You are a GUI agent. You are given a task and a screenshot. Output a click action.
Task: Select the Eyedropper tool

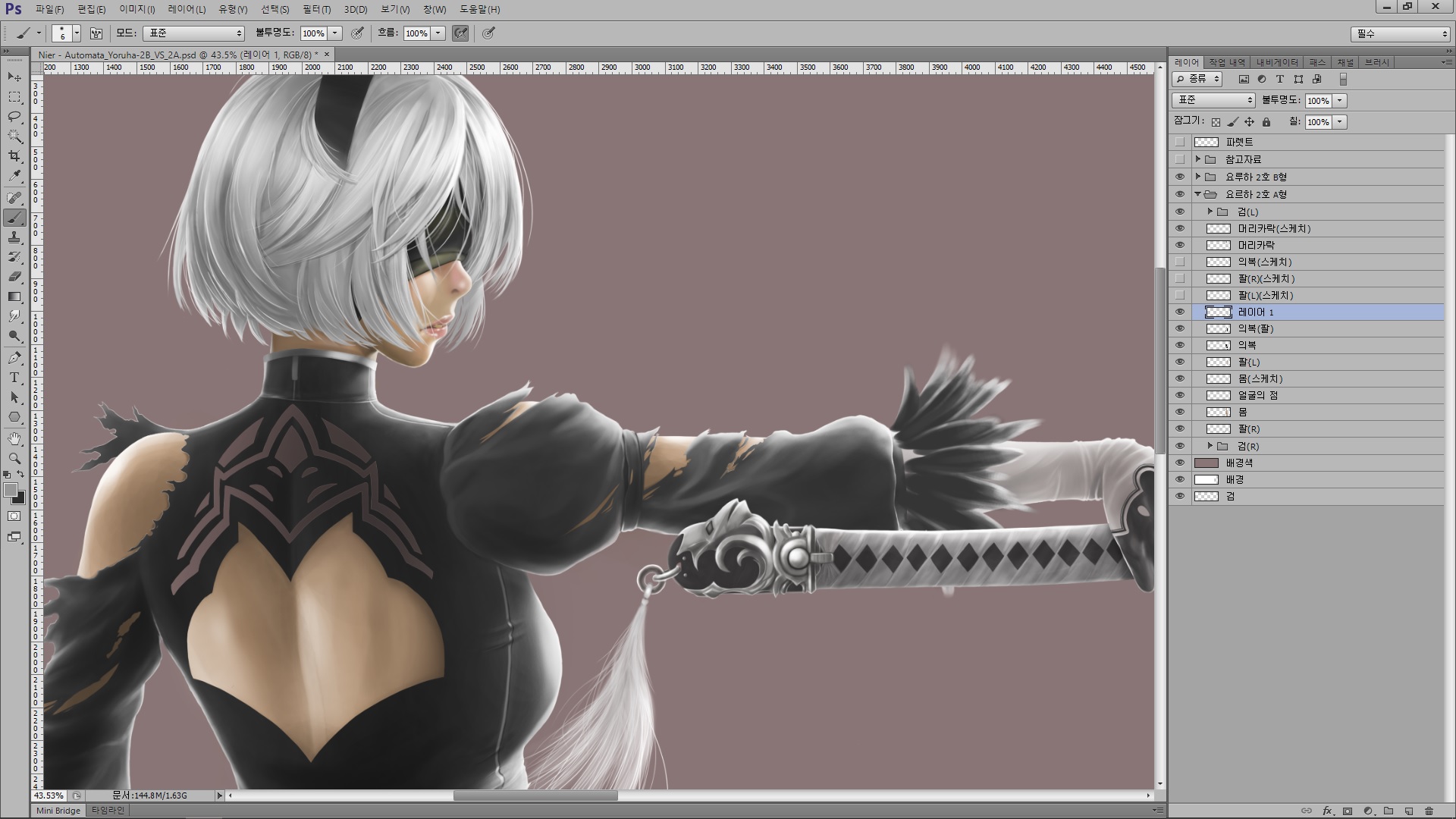click(14, 176)
